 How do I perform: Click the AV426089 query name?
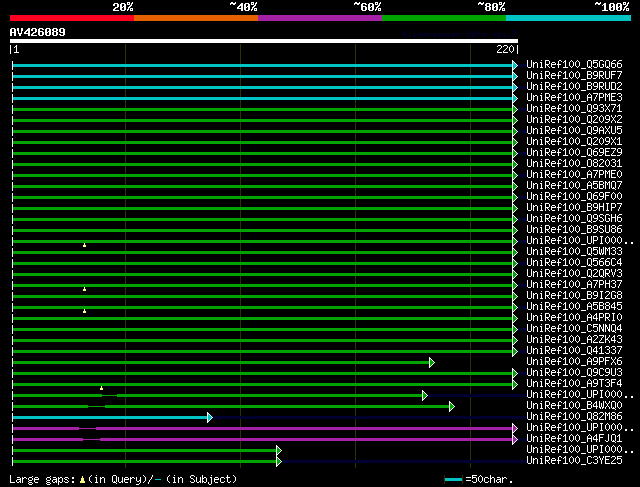coord(38,32)
